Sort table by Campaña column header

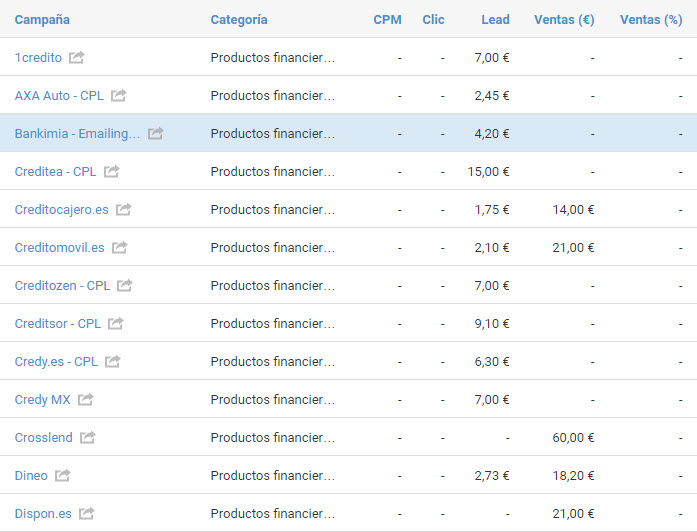coord(42,20)
